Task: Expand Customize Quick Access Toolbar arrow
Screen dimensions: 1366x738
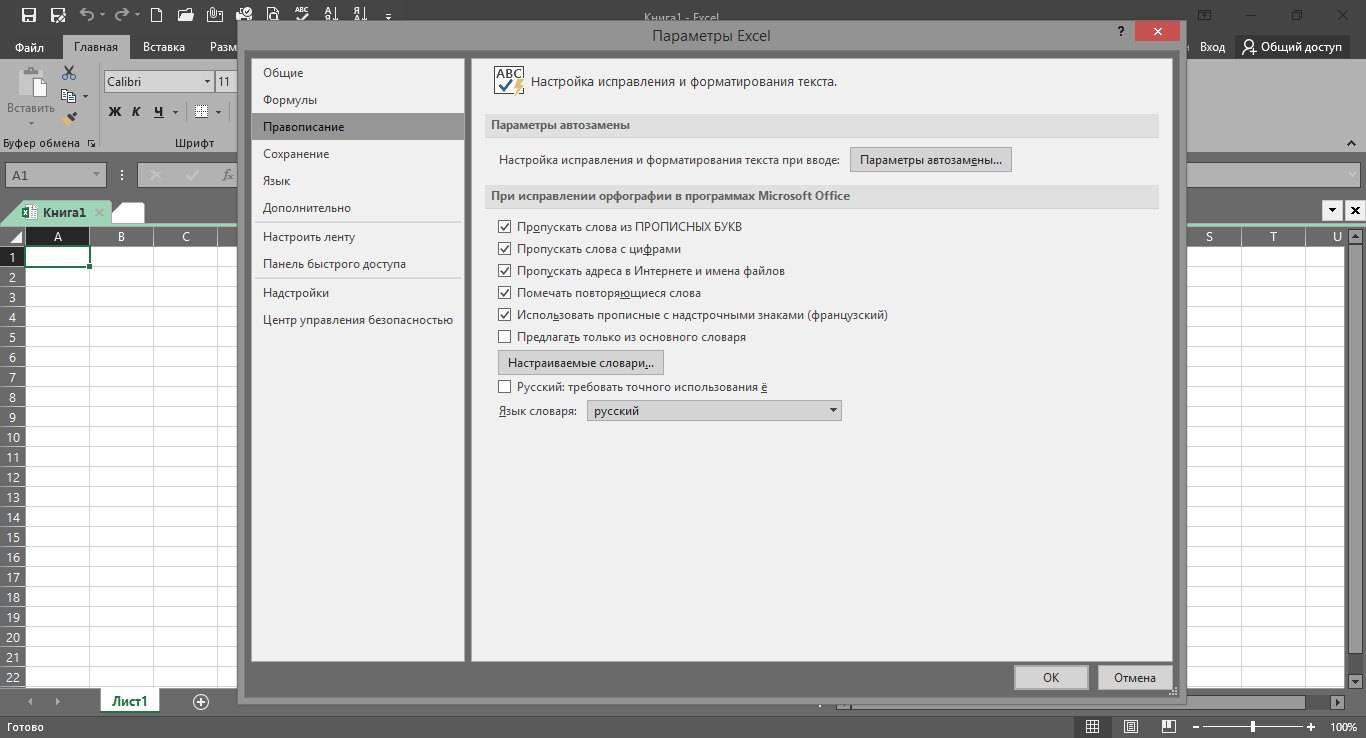Action: click(388, 16)
